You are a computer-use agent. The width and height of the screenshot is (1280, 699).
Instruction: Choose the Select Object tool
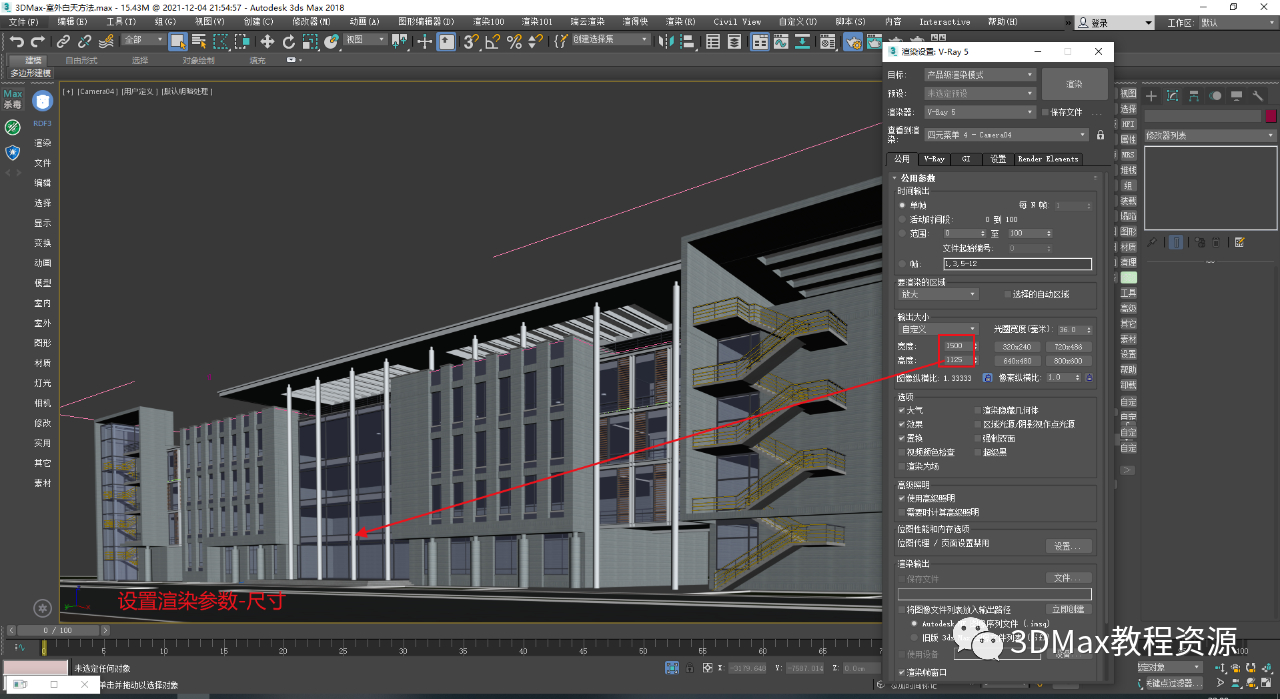tap(177, 41)
